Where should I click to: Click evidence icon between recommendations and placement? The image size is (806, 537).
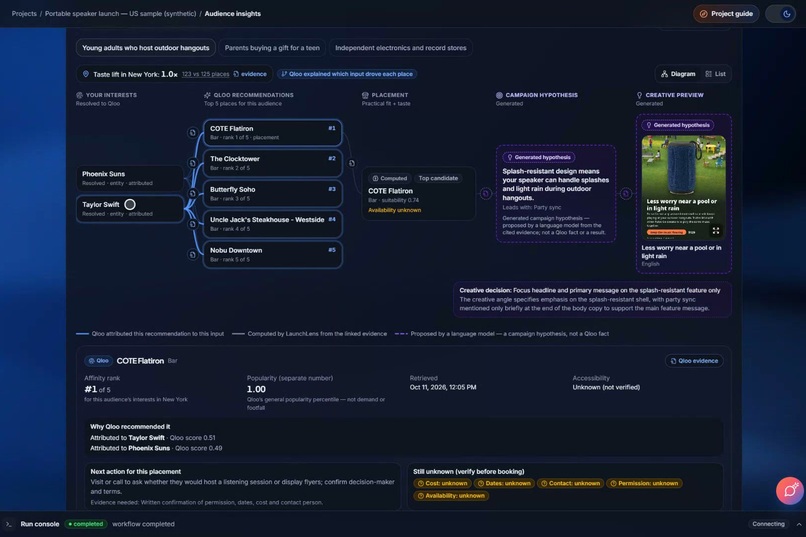pos(352,163)
